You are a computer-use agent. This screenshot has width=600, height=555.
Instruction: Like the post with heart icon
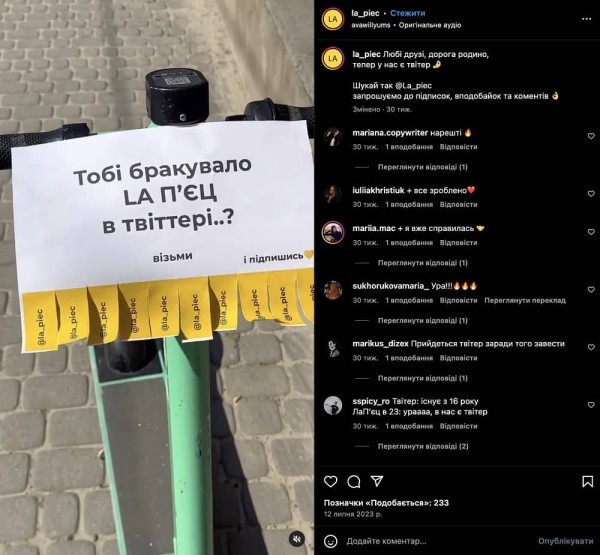tap(331, 481)
